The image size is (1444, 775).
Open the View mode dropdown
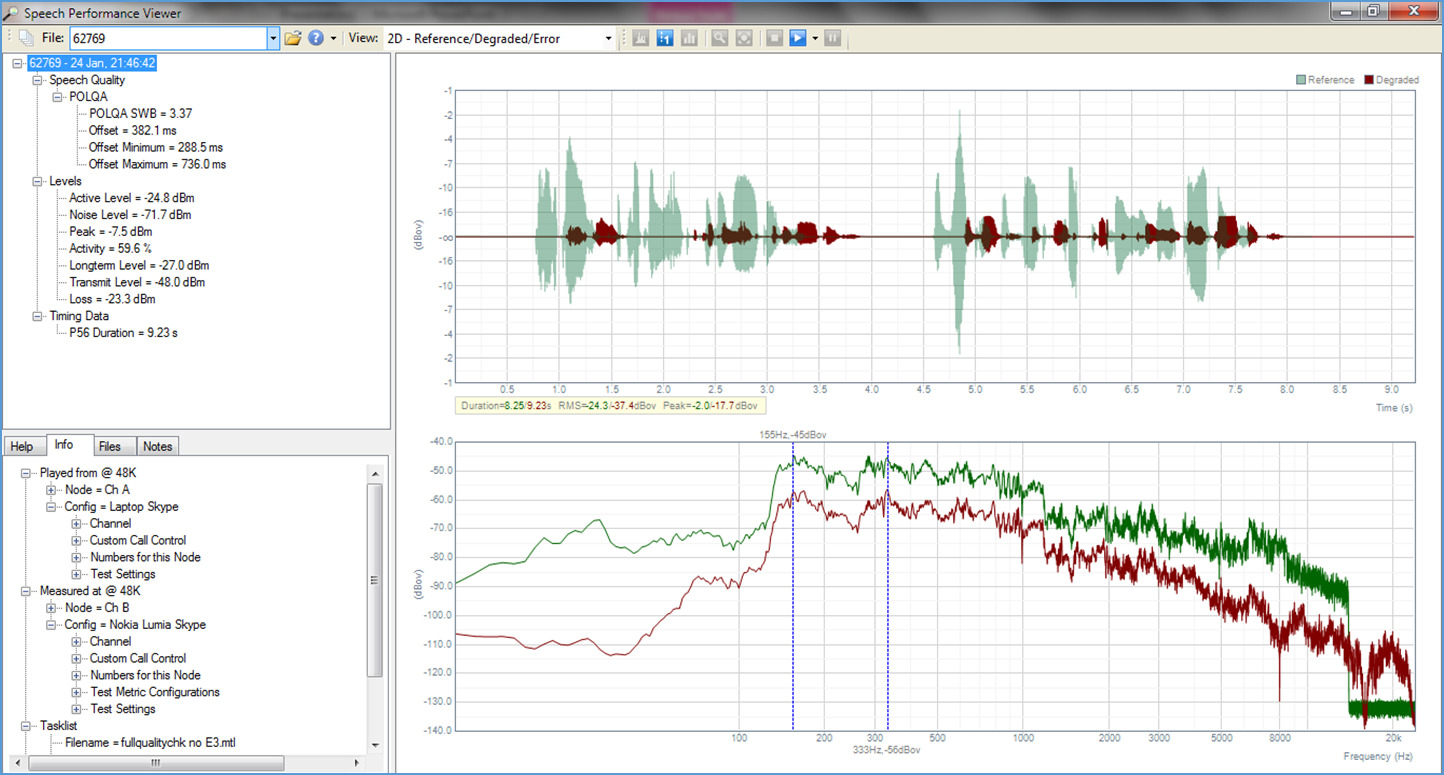click(x=608, y=38)
